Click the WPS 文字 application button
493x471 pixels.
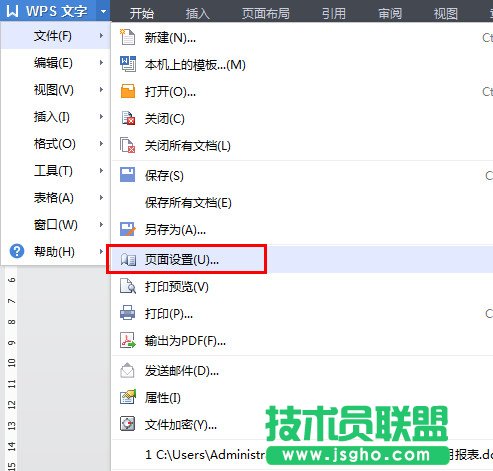(48, 11)
